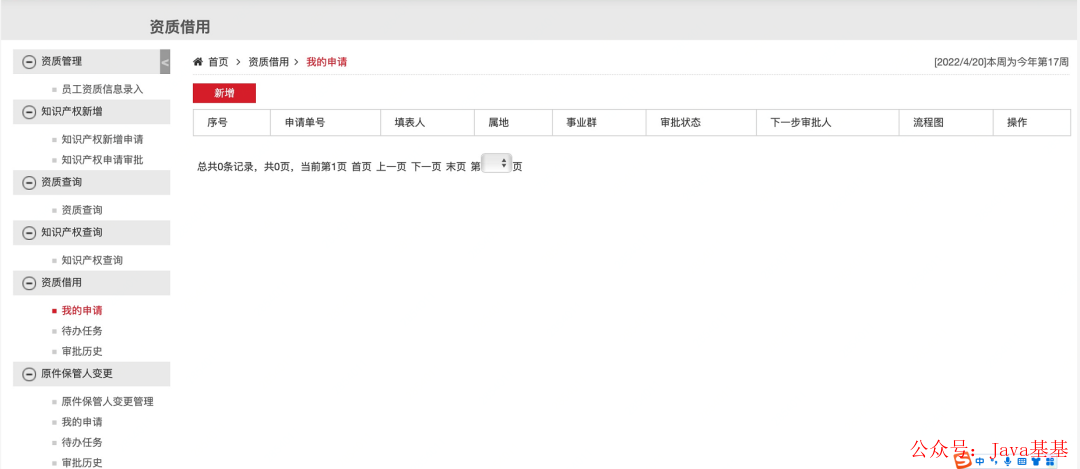Collapse the sidebar with the < handle
The image size is (1080, 469).
point(165,62)
